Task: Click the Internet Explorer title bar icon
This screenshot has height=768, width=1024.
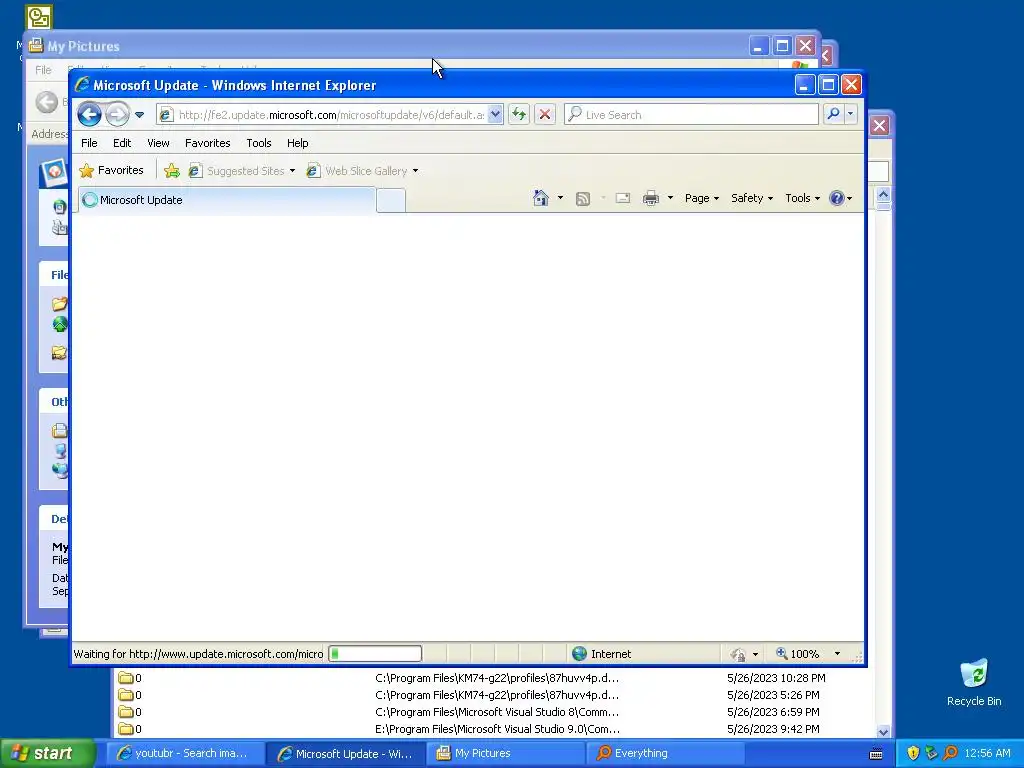Action: click(x=82, y=85)
